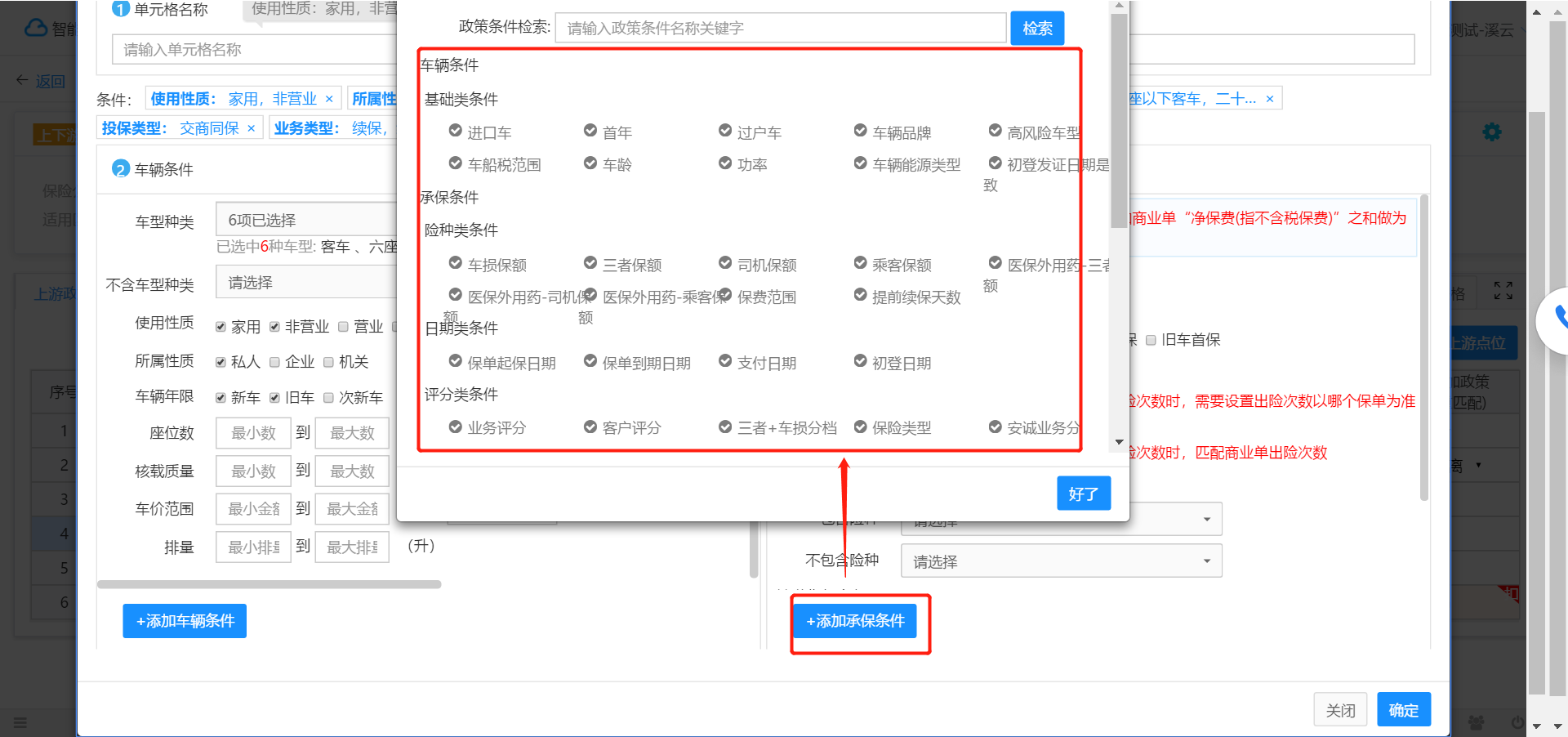Click the check icon beside 进口车
This screenshot has width=1568, height=737.
click(456, 131)
